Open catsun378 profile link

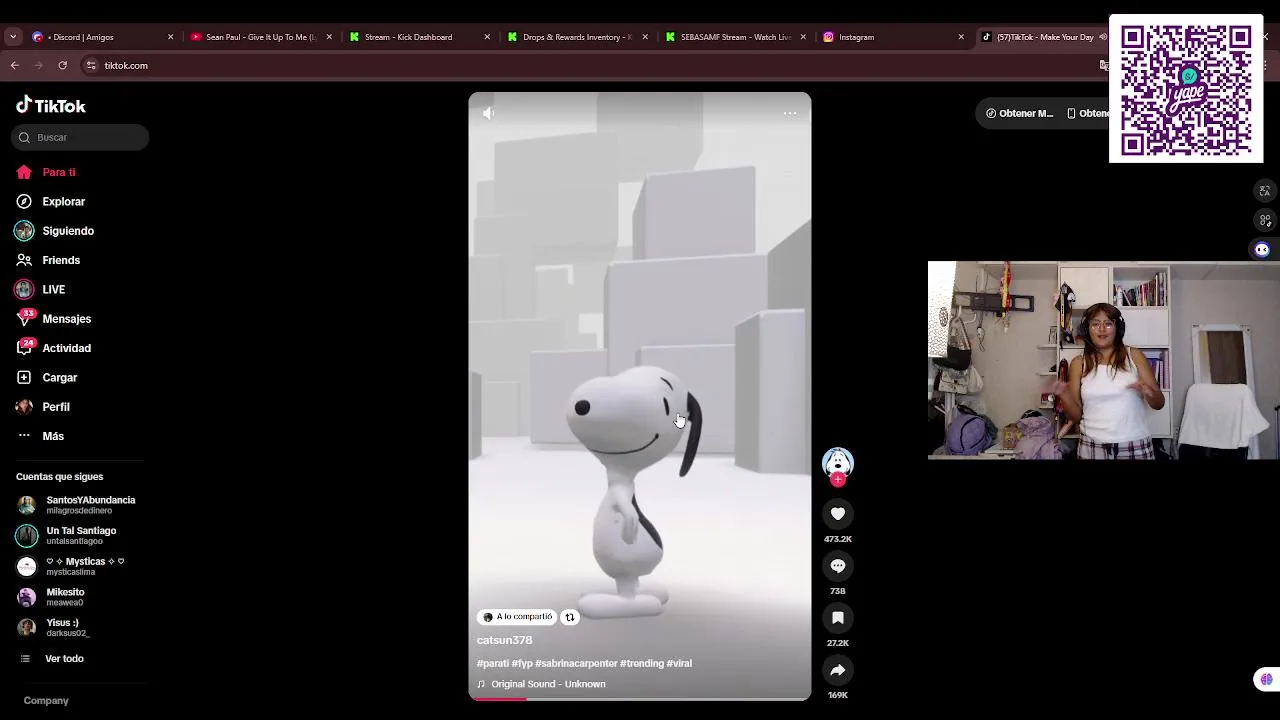coord(504,640)
